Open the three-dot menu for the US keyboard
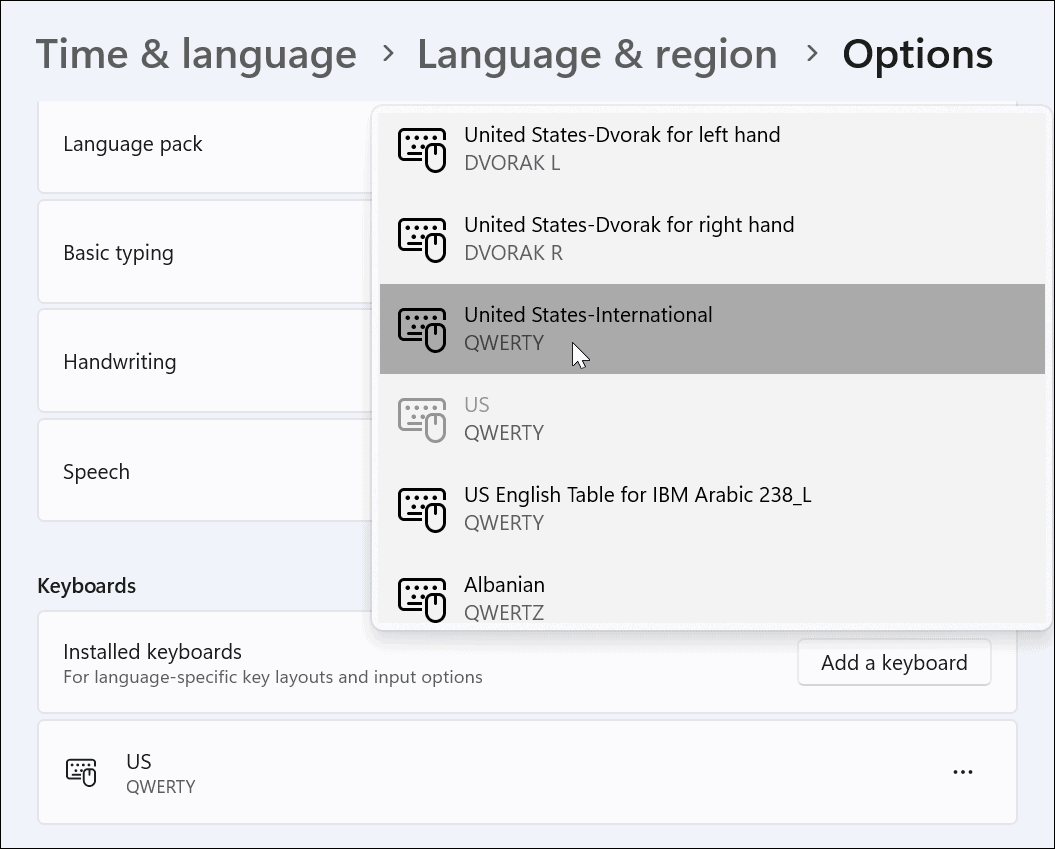 coord(962,771)
